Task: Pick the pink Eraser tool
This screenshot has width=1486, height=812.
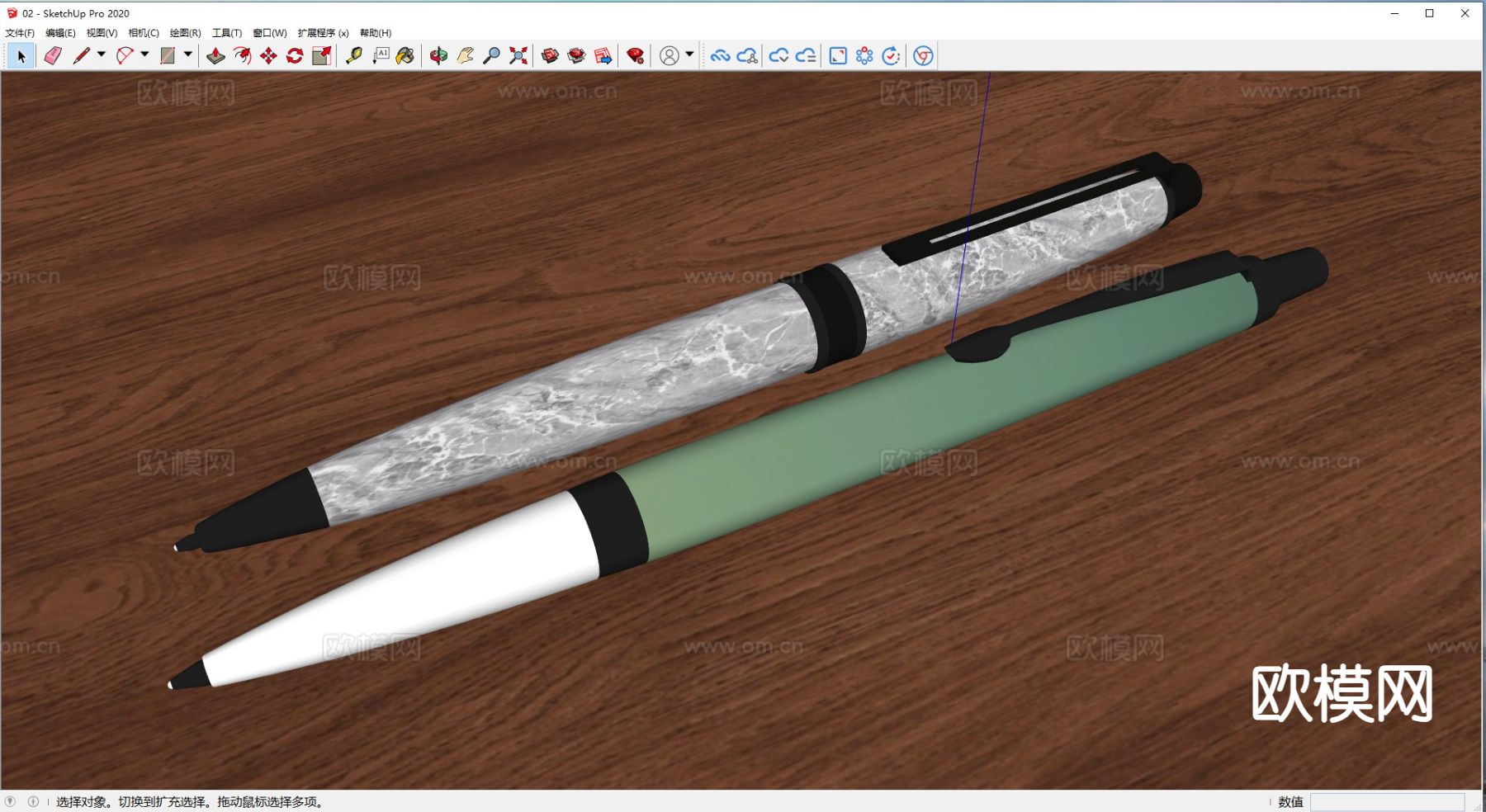Action: click(x=53, y=56)
